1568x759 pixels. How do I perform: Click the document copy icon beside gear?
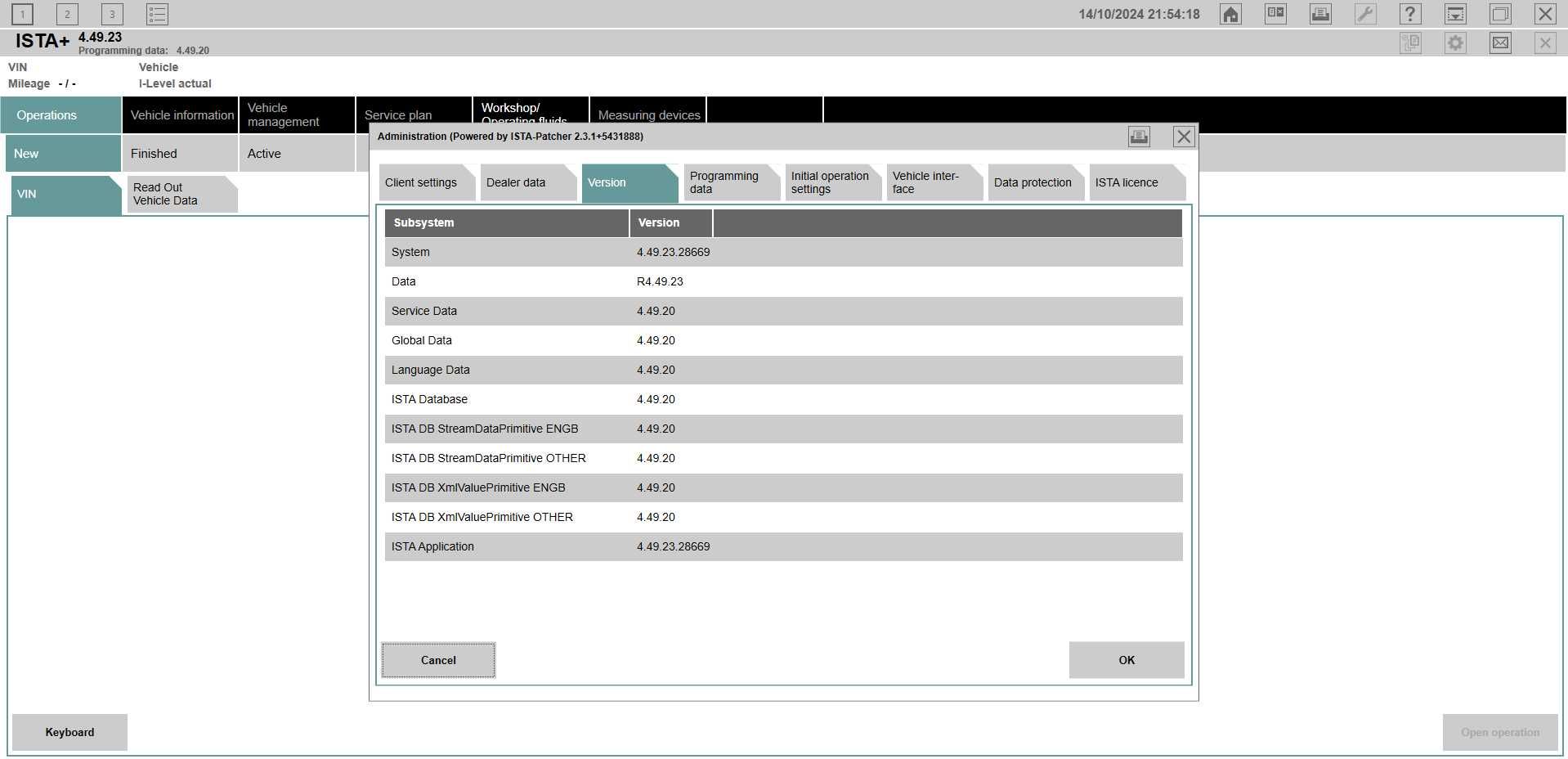click(1410, 43)
